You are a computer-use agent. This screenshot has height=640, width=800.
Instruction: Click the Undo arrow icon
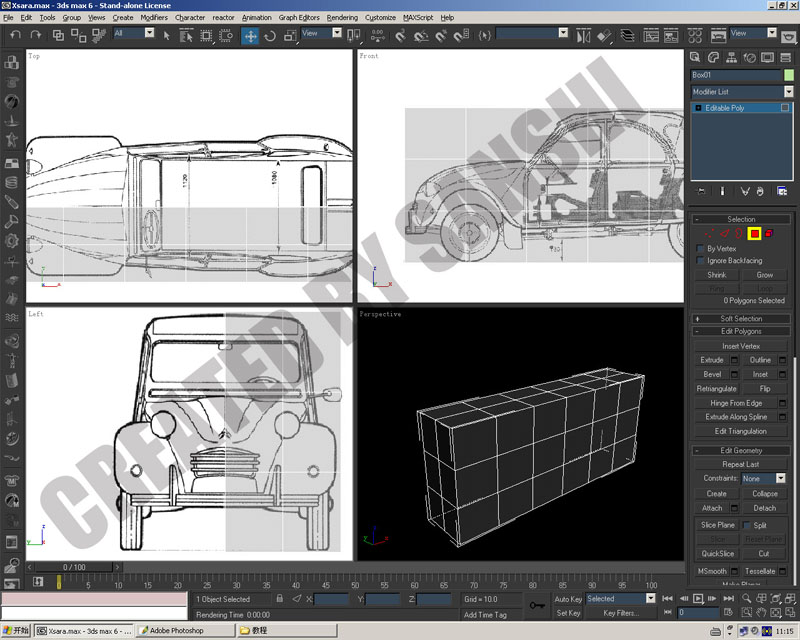click(x=16, y=35)
